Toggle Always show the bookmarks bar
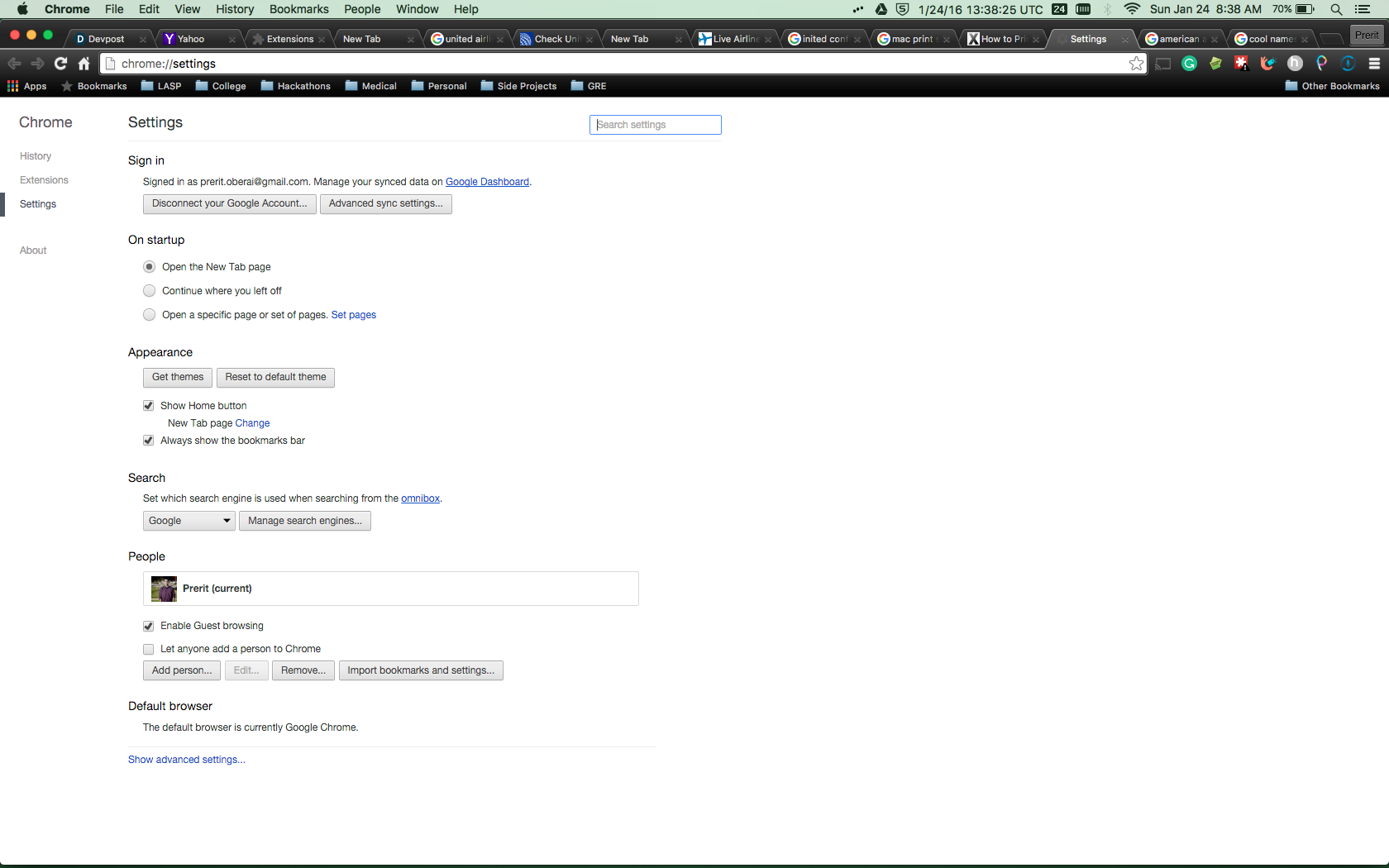1389x868 pixels. point(149,441)
